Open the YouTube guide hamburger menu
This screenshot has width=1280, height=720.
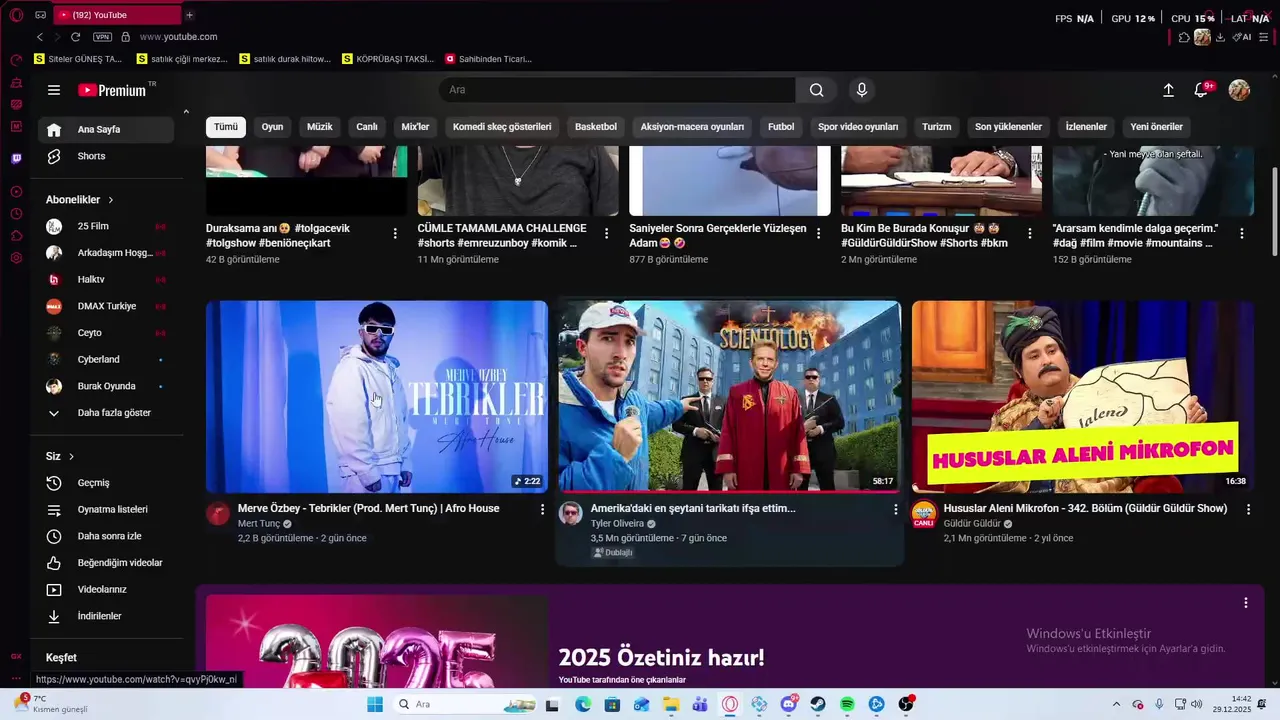pyautogui.click(x=54, y=90)
